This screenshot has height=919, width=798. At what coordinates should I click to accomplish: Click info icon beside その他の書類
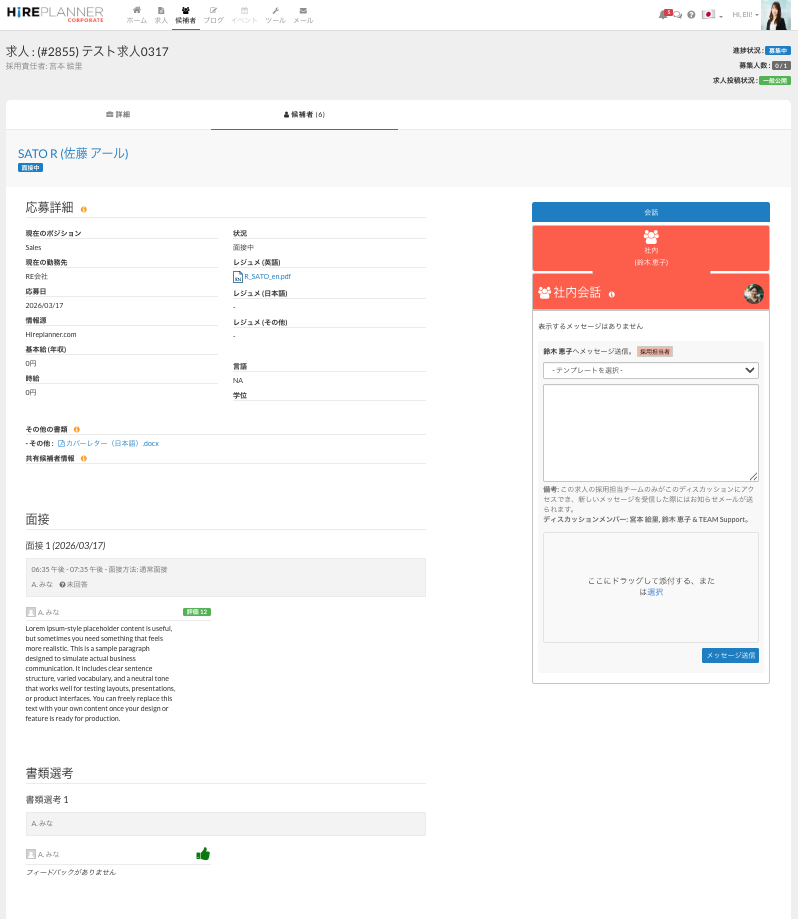76,429
